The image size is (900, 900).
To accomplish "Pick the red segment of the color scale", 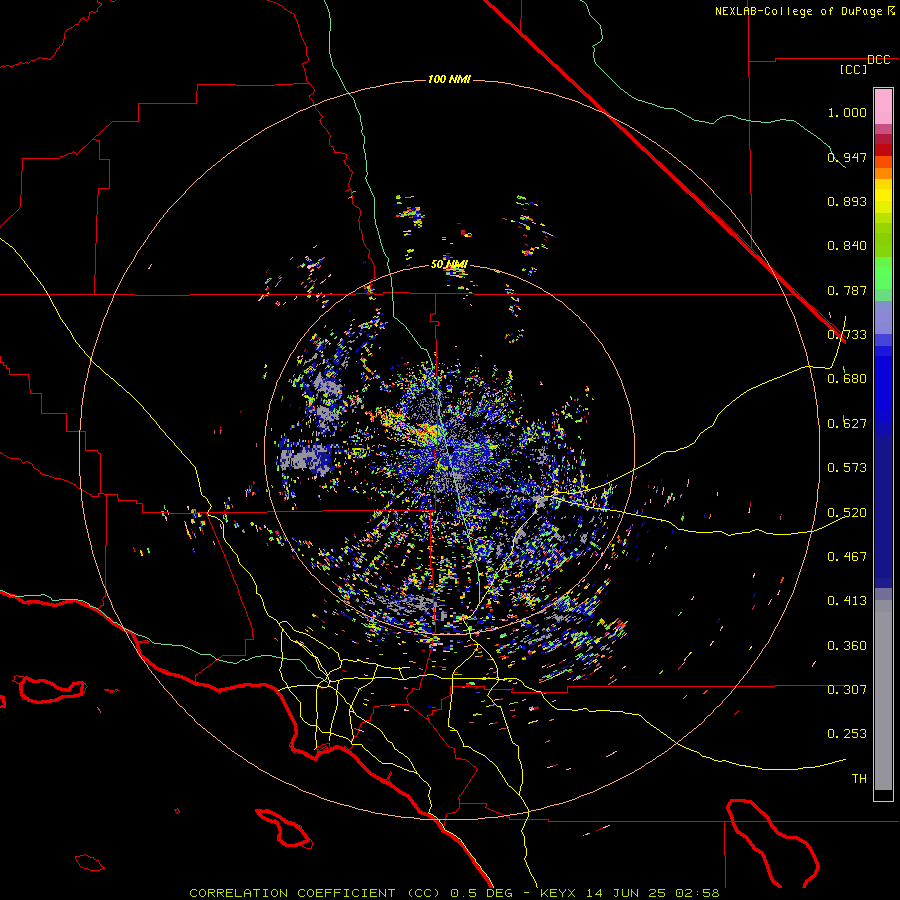I will point(883,149).
